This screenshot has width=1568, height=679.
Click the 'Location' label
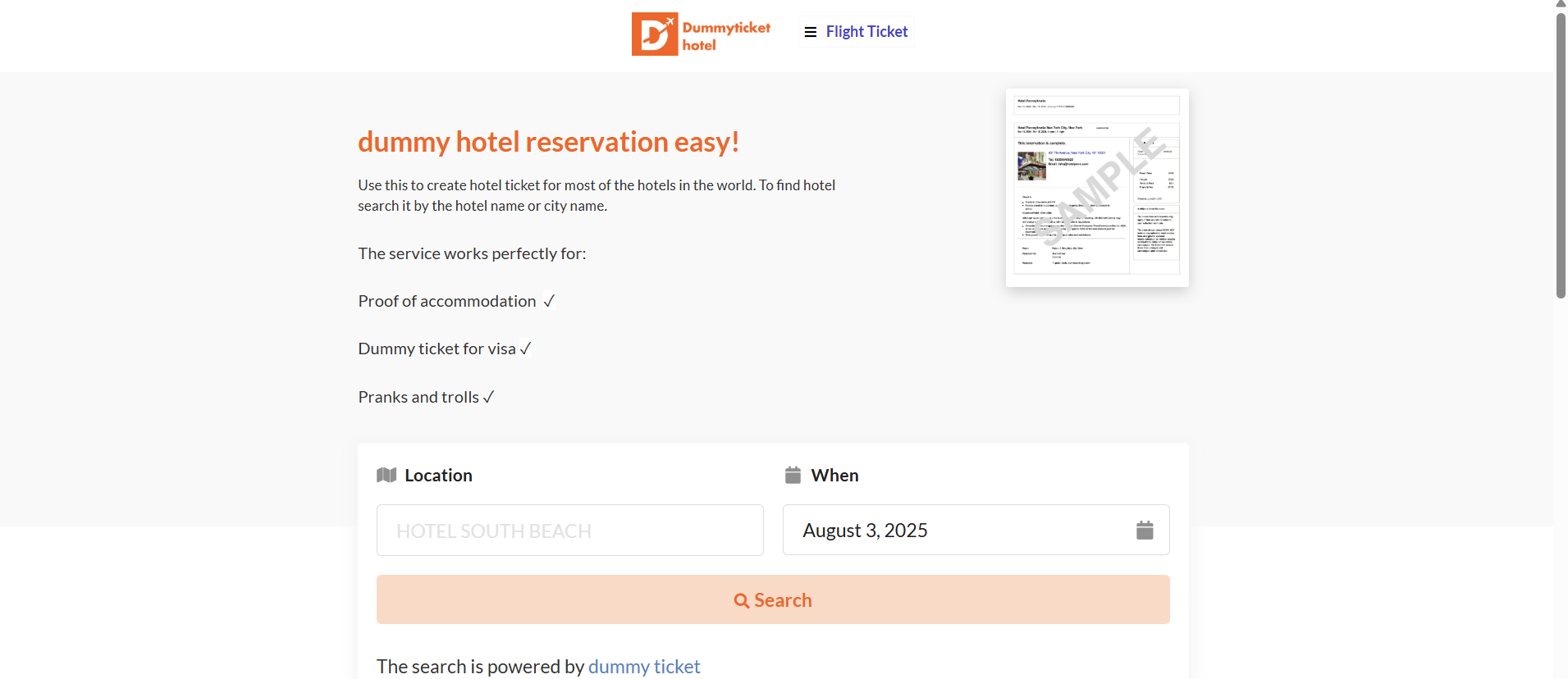pos(438,476)
